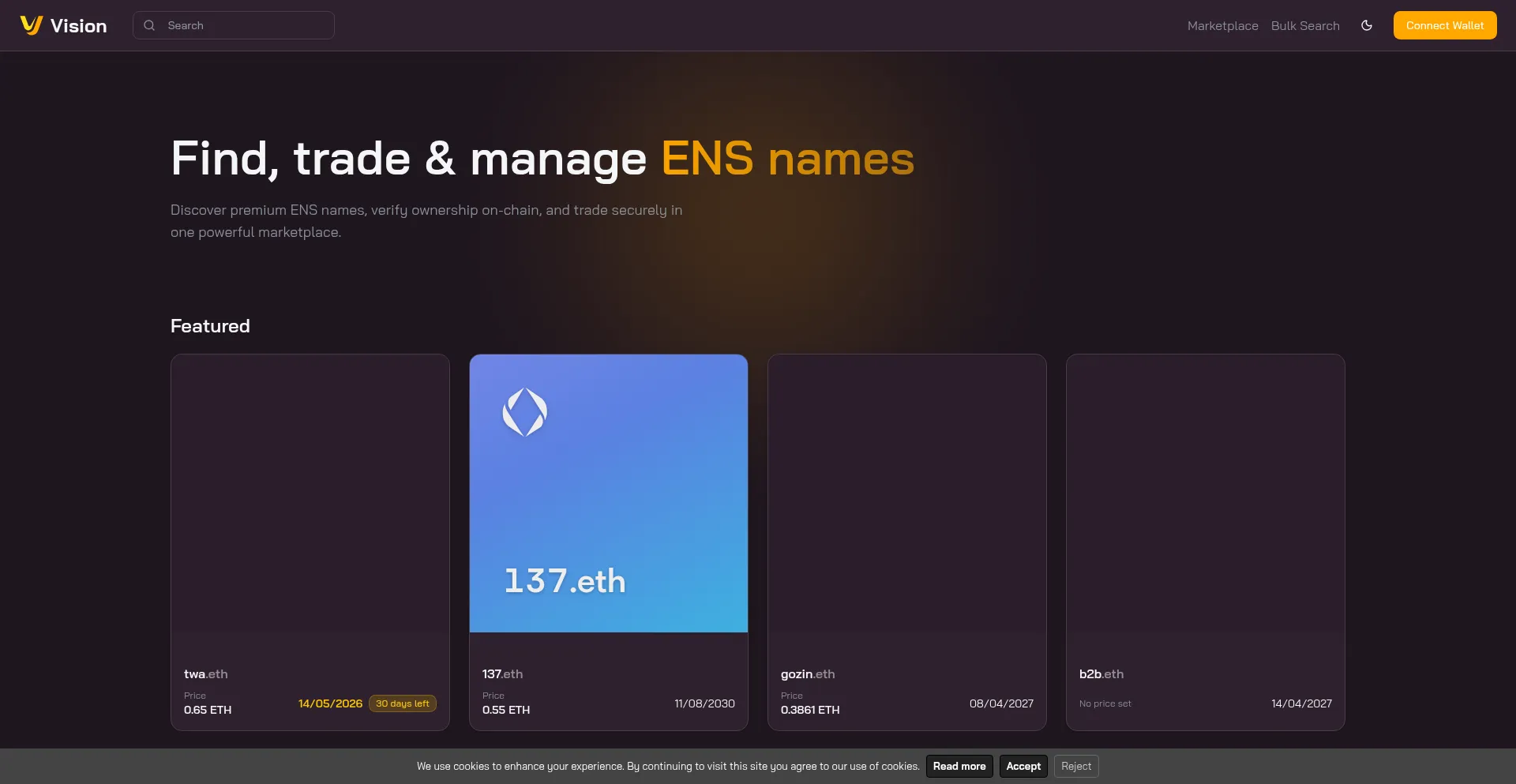
Task: Open the Bulk Search nav item
Action: (1305, 25)
